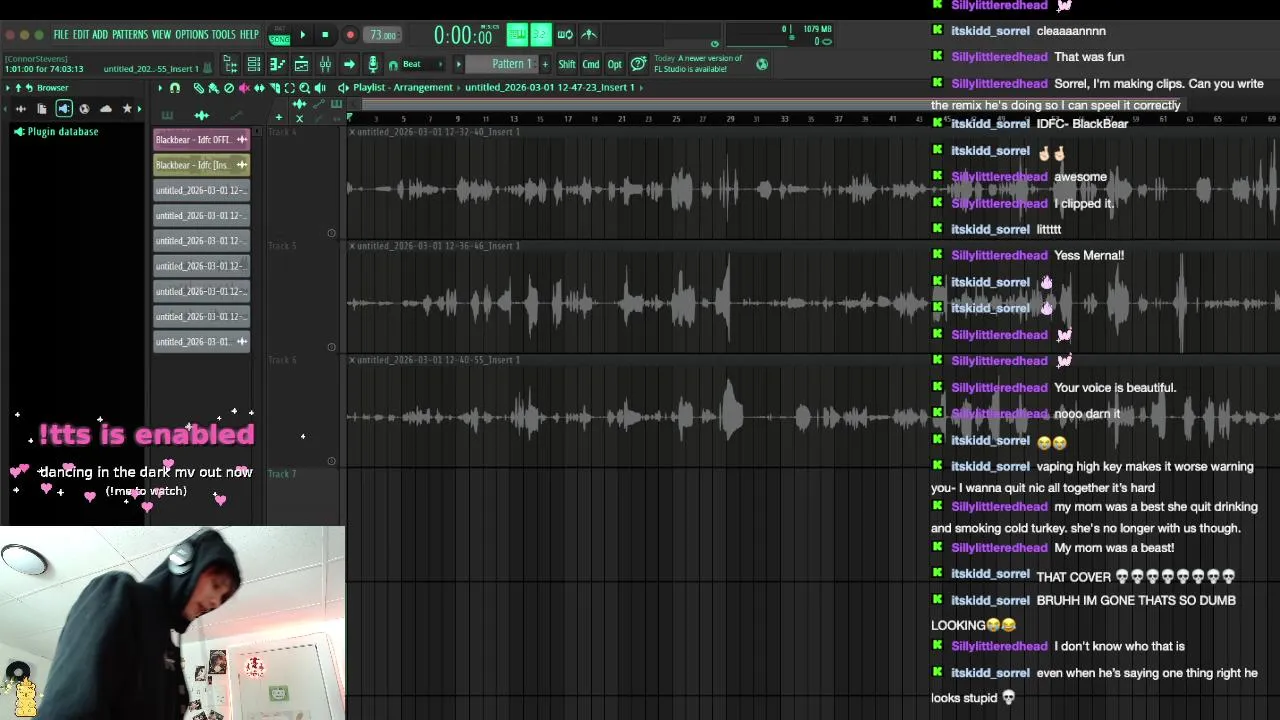Click the 0:00:00 time display
This screenshot has height=720, width=1280.
click(x=463, y=36)
